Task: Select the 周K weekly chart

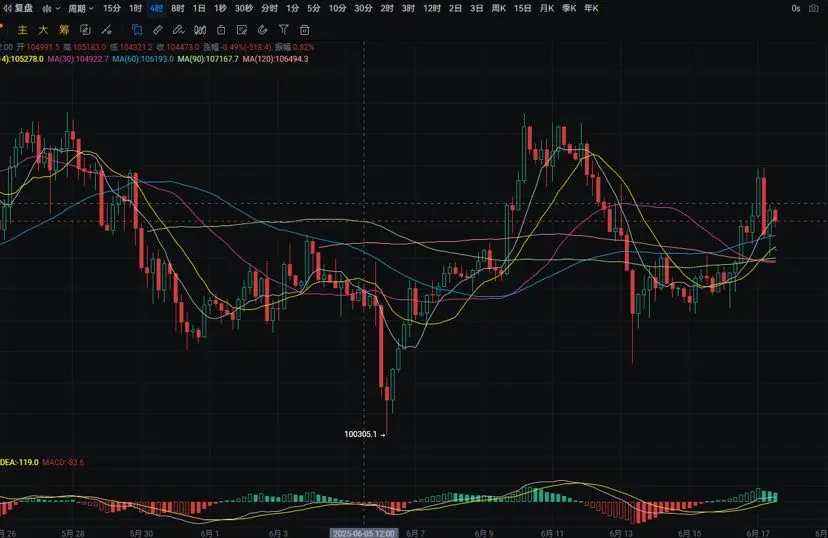Action: click(498, 8)
